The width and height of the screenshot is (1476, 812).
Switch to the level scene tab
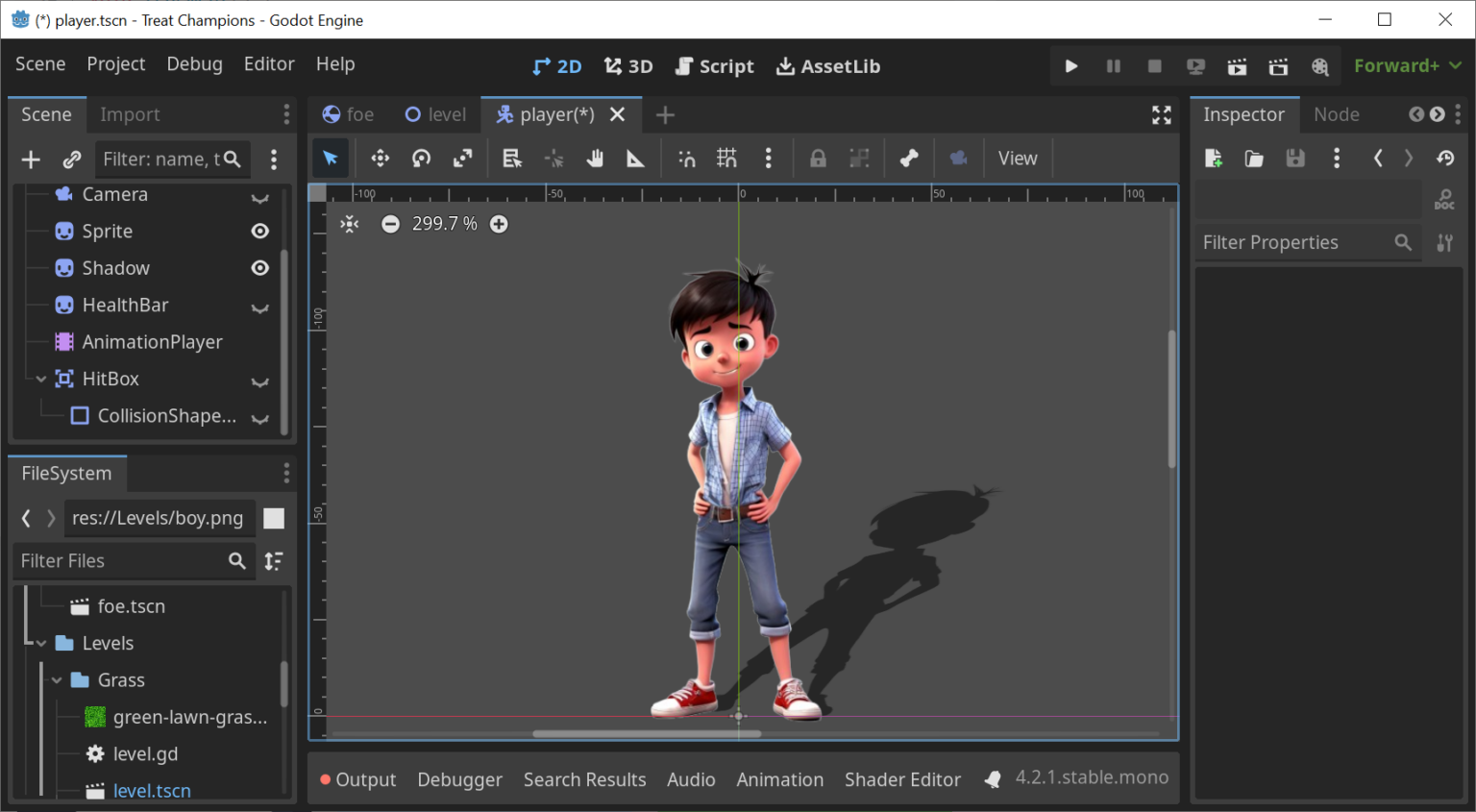(435, 114)
